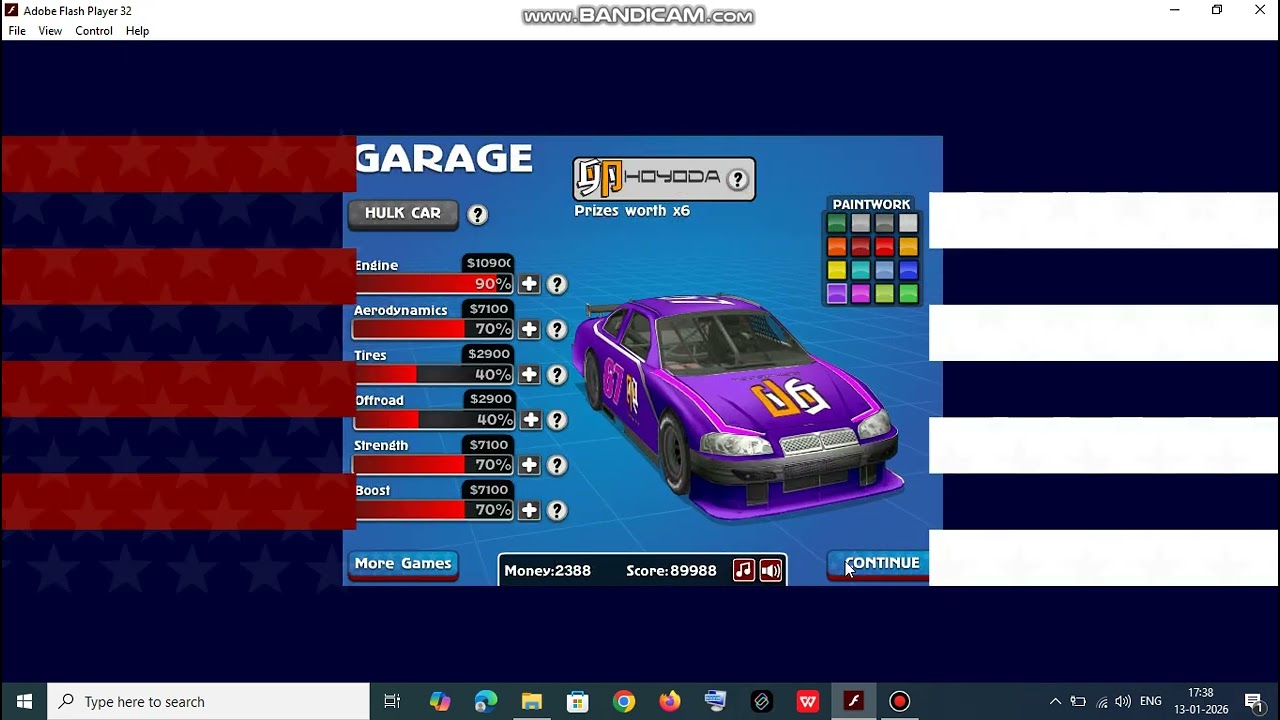Upgrade Engine with its plus button
The width and height of the screenshot is (1280, 720).
tap(529, 284)
